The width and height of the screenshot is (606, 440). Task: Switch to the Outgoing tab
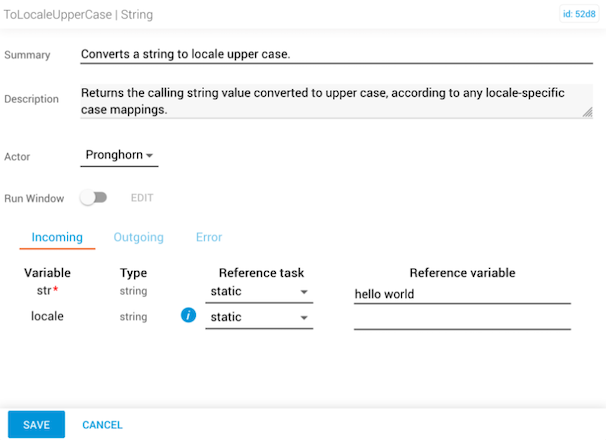[138, 237]
